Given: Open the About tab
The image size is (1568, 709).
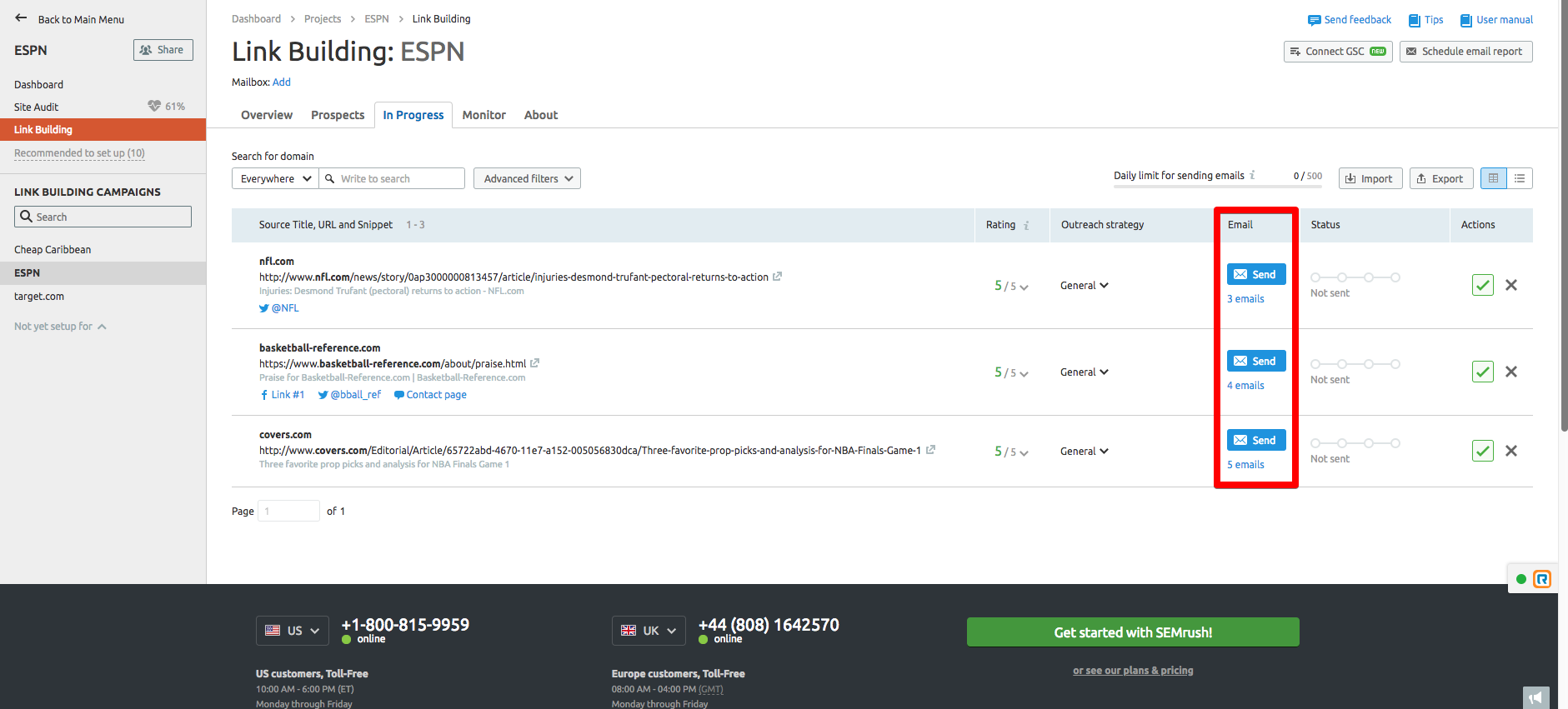Looking at the screenshot, I should click(541, 115).
